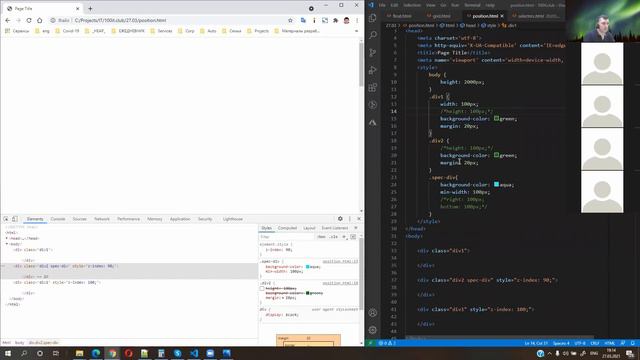The width and height of the screenshot is (640, 360).
Task: Open Windows taskbar search
Action: [24, 353]
